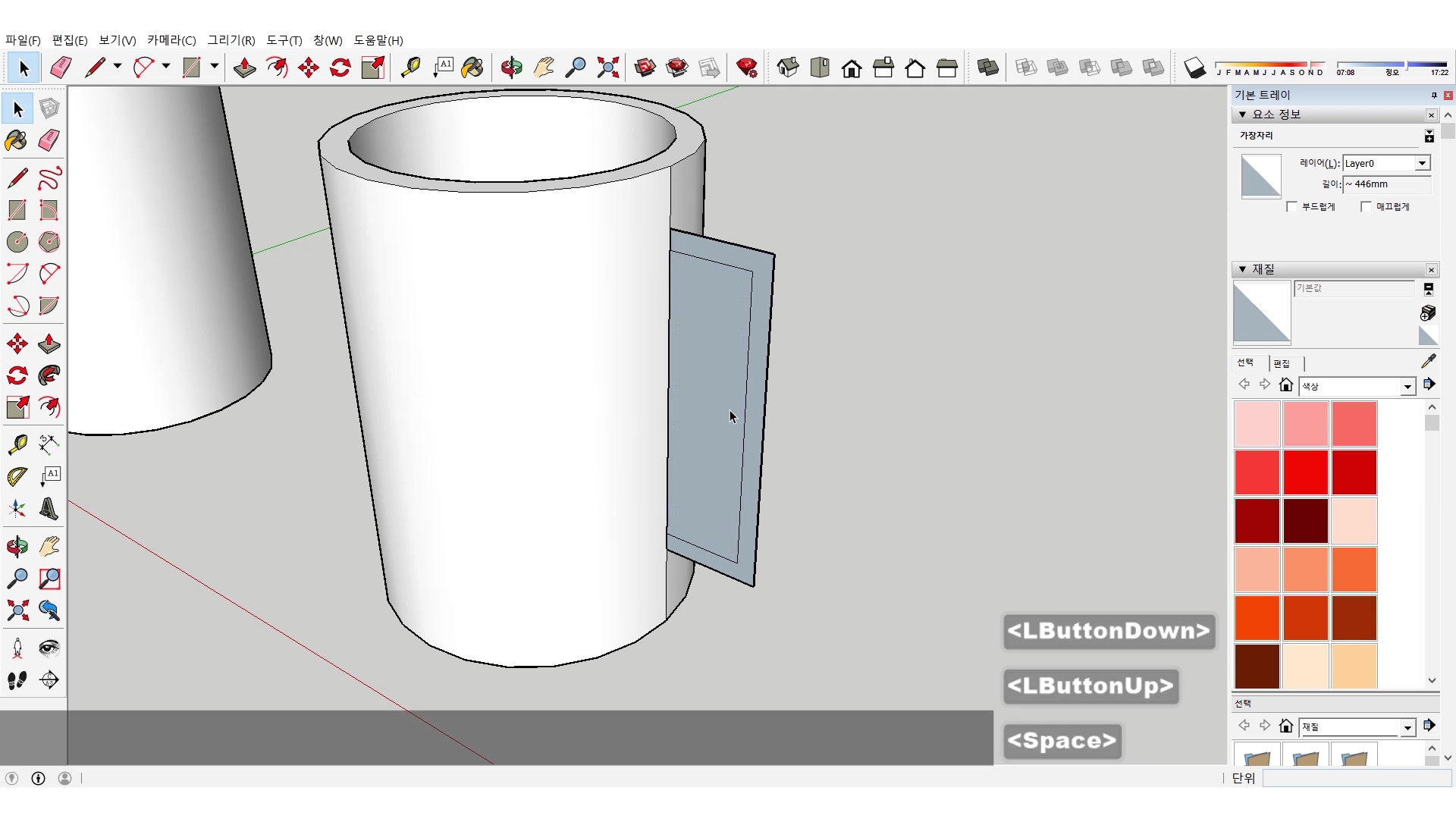Screen dimensions: 1456x819
Task: Click the Paint Bucket tool in left palette
Action: point(16,141)
